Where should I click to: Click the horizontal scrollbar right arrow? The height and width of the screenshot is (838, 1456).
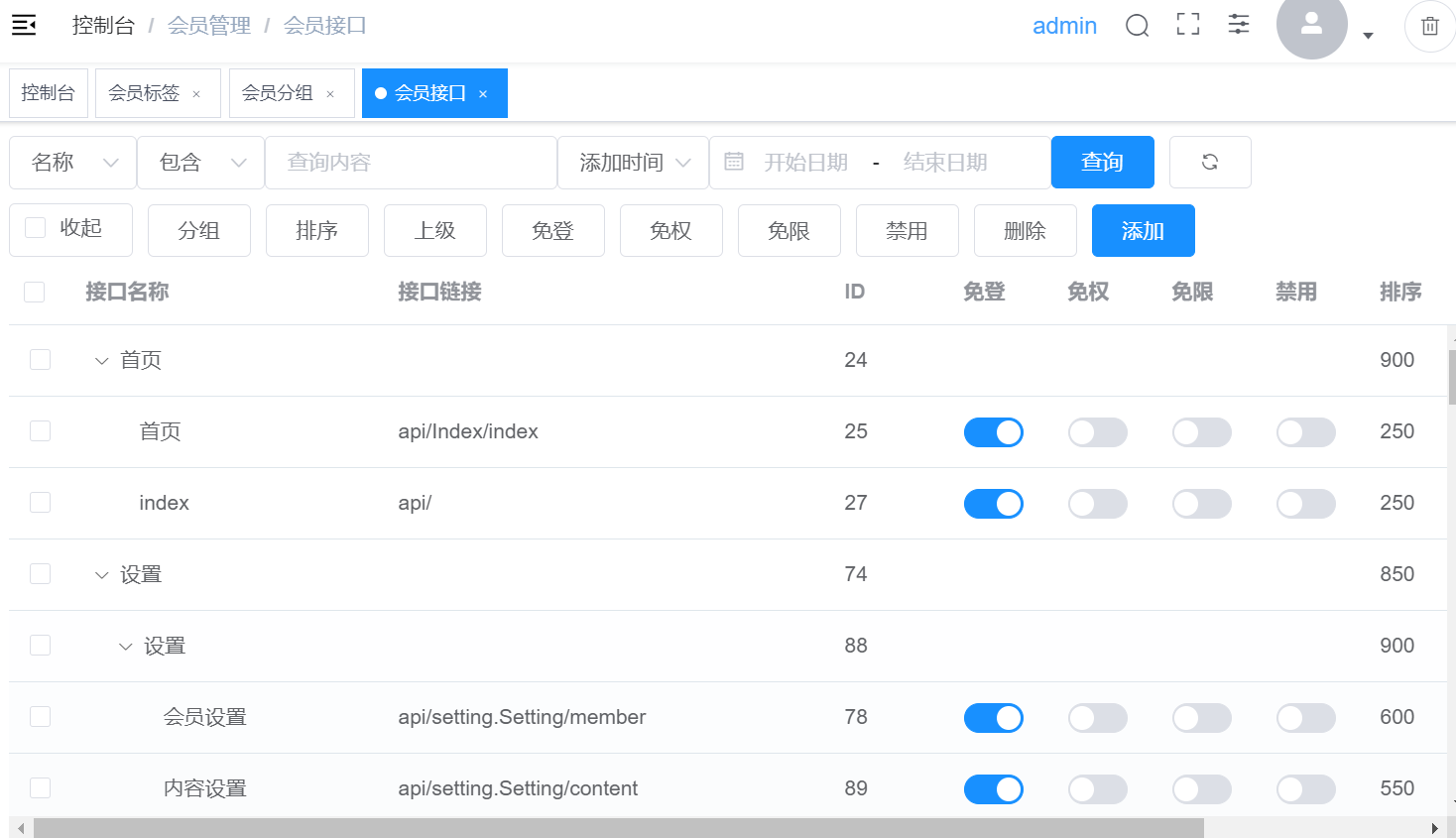point(1434,828)
